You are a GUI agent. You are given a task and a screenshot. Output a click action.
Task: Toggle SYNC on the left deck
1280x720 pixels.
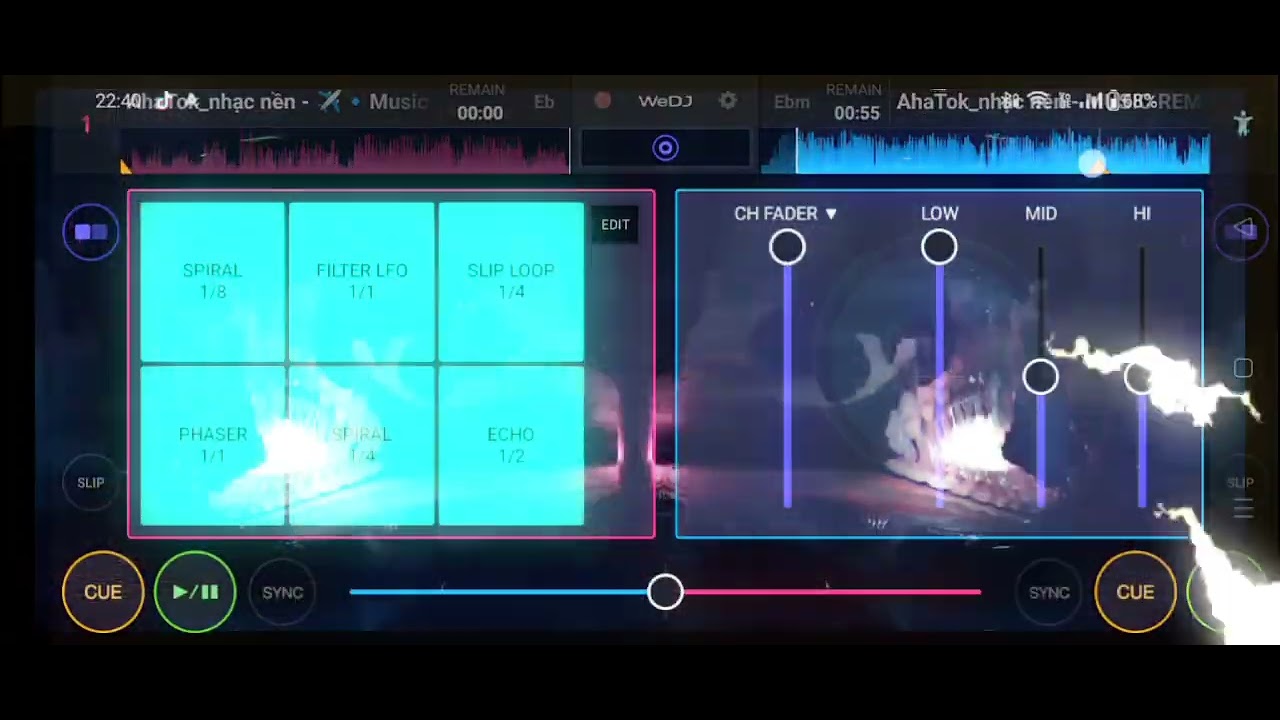283,593
